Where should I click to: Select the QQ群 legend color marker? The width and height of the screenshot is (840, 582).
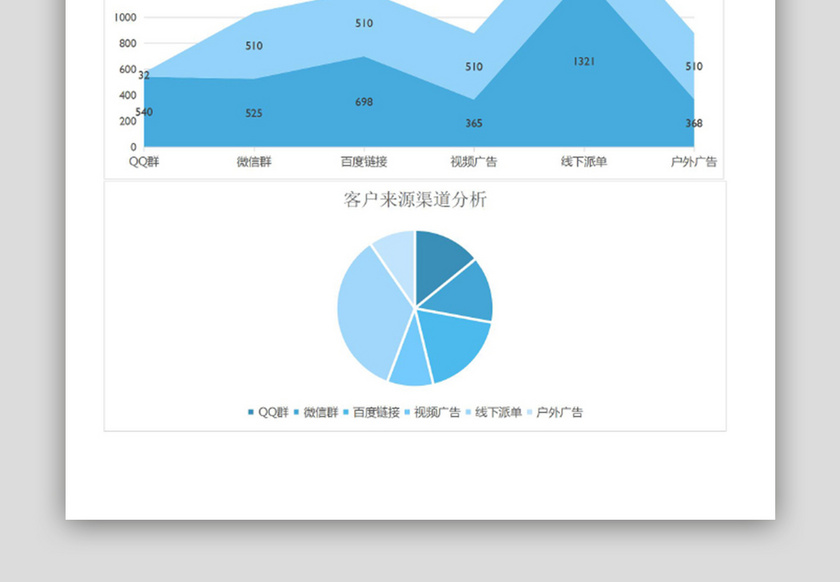pyautogui.click(x=250, y=411)
